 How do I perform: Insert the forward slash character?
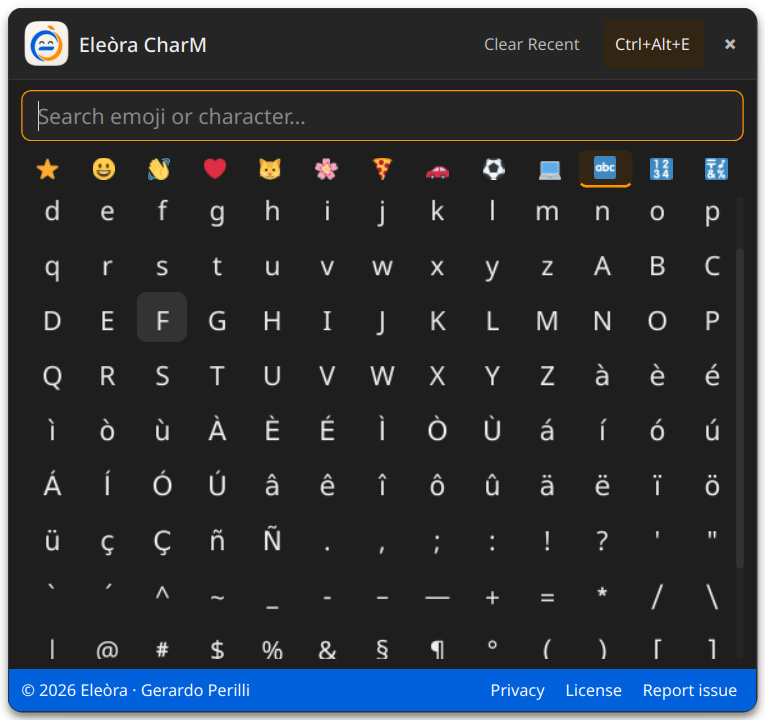[x=657, y=596]
